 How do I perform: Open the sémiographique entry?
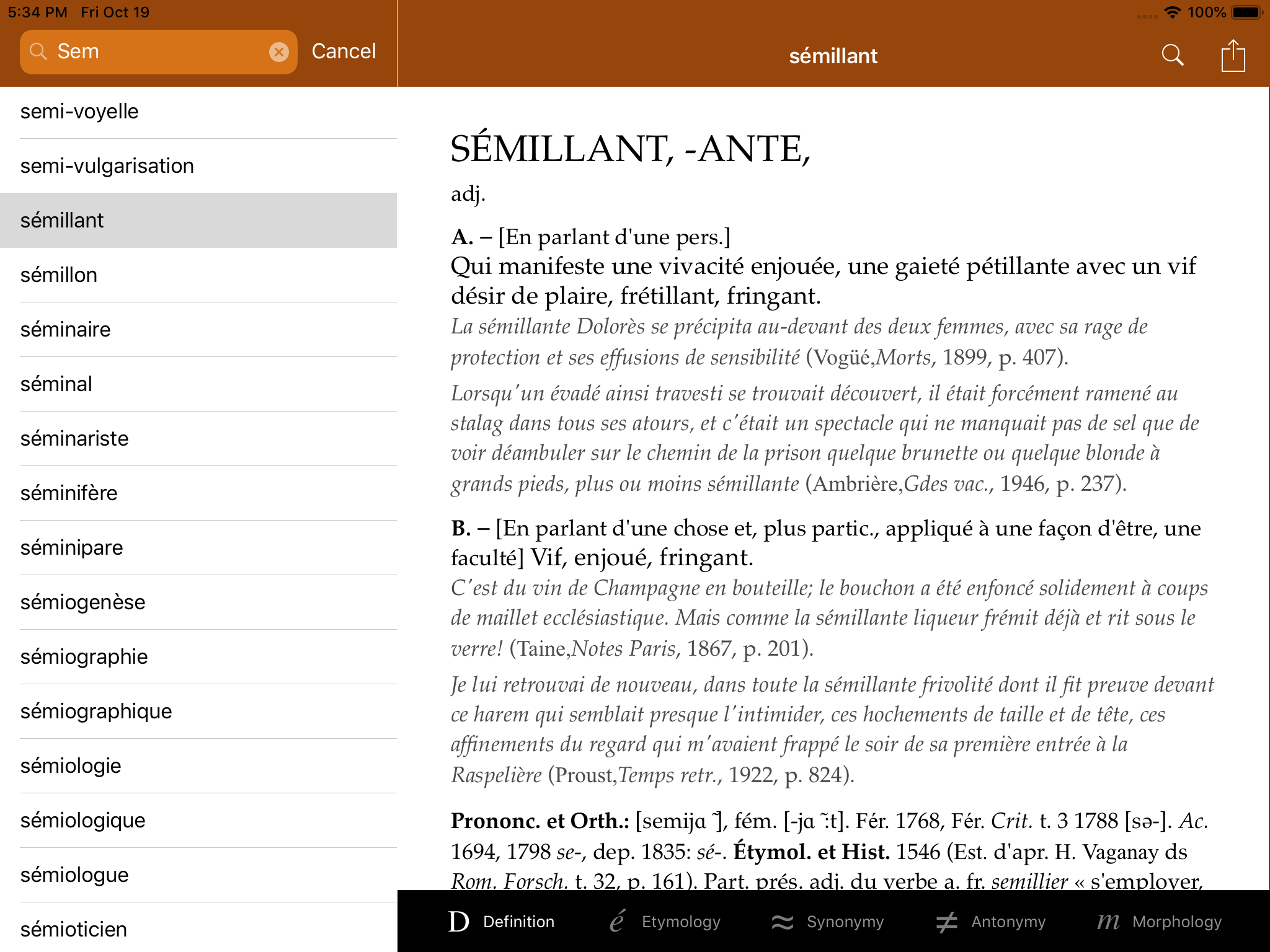[x=96, y=712]
